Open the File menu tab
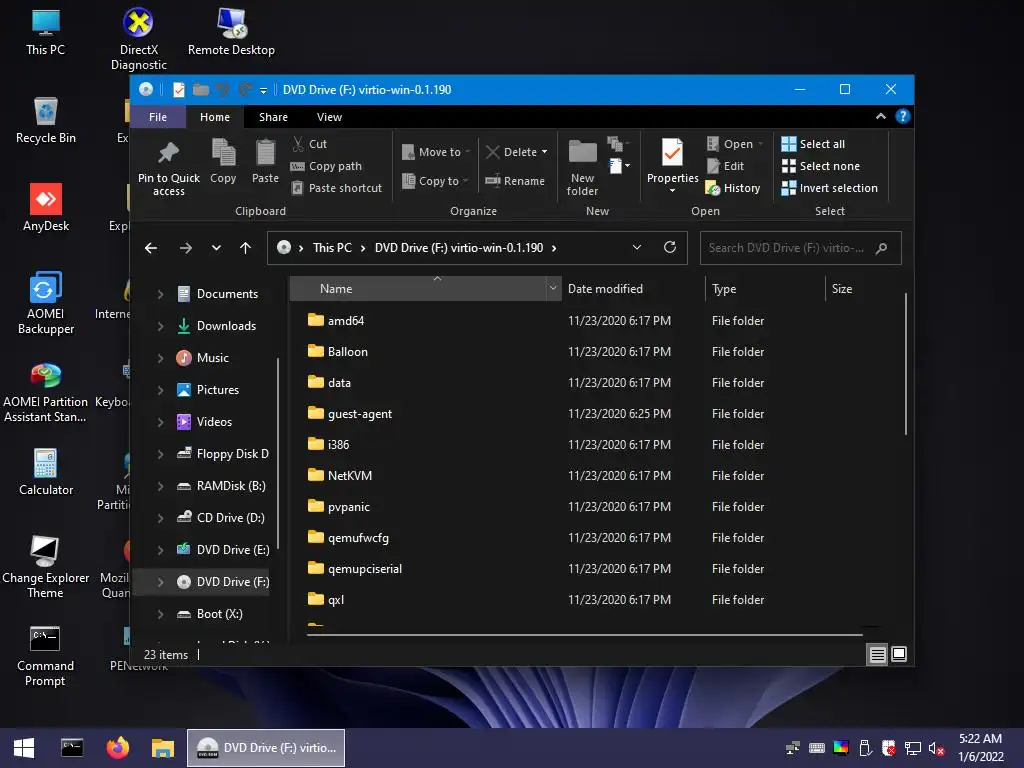Image resolution: width=1024 pixels, height=768 pixels. click(x=158, y=117)
